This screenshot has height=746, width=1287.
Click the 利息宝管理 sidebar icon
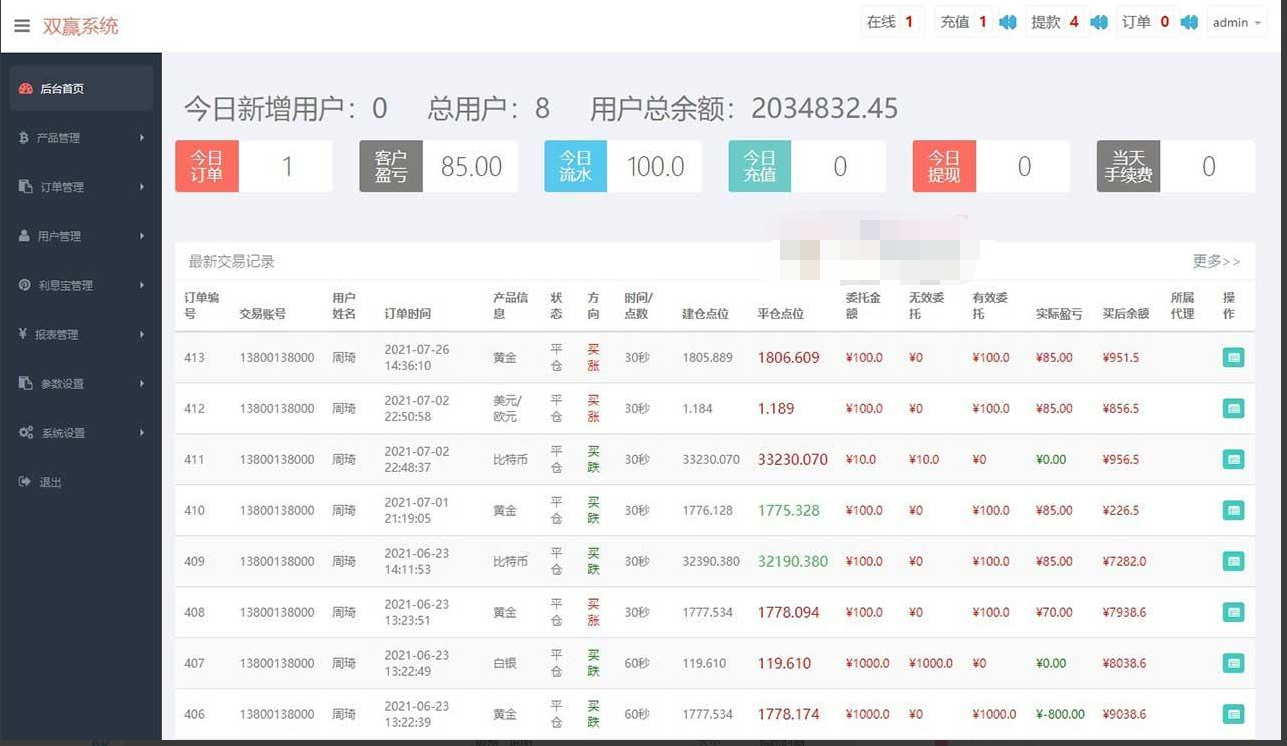point(25,285)
